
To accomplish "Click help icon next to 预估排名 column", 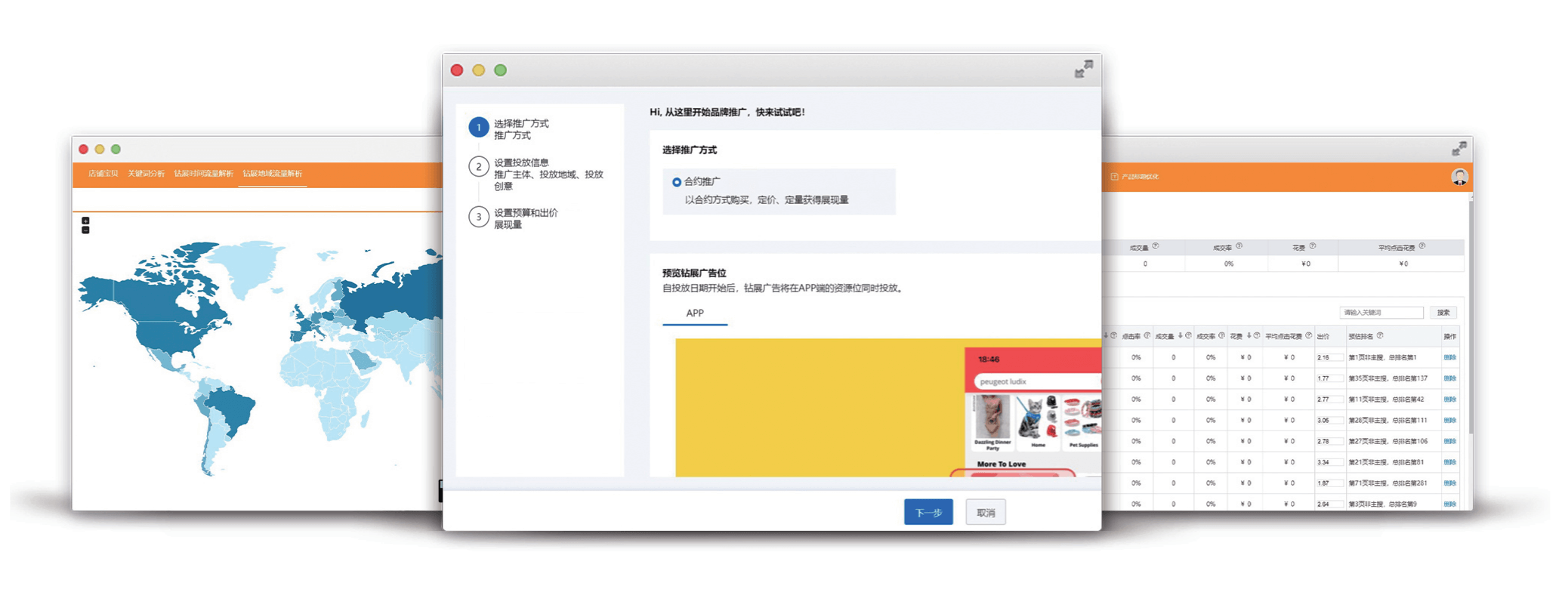I will 1380,336.
